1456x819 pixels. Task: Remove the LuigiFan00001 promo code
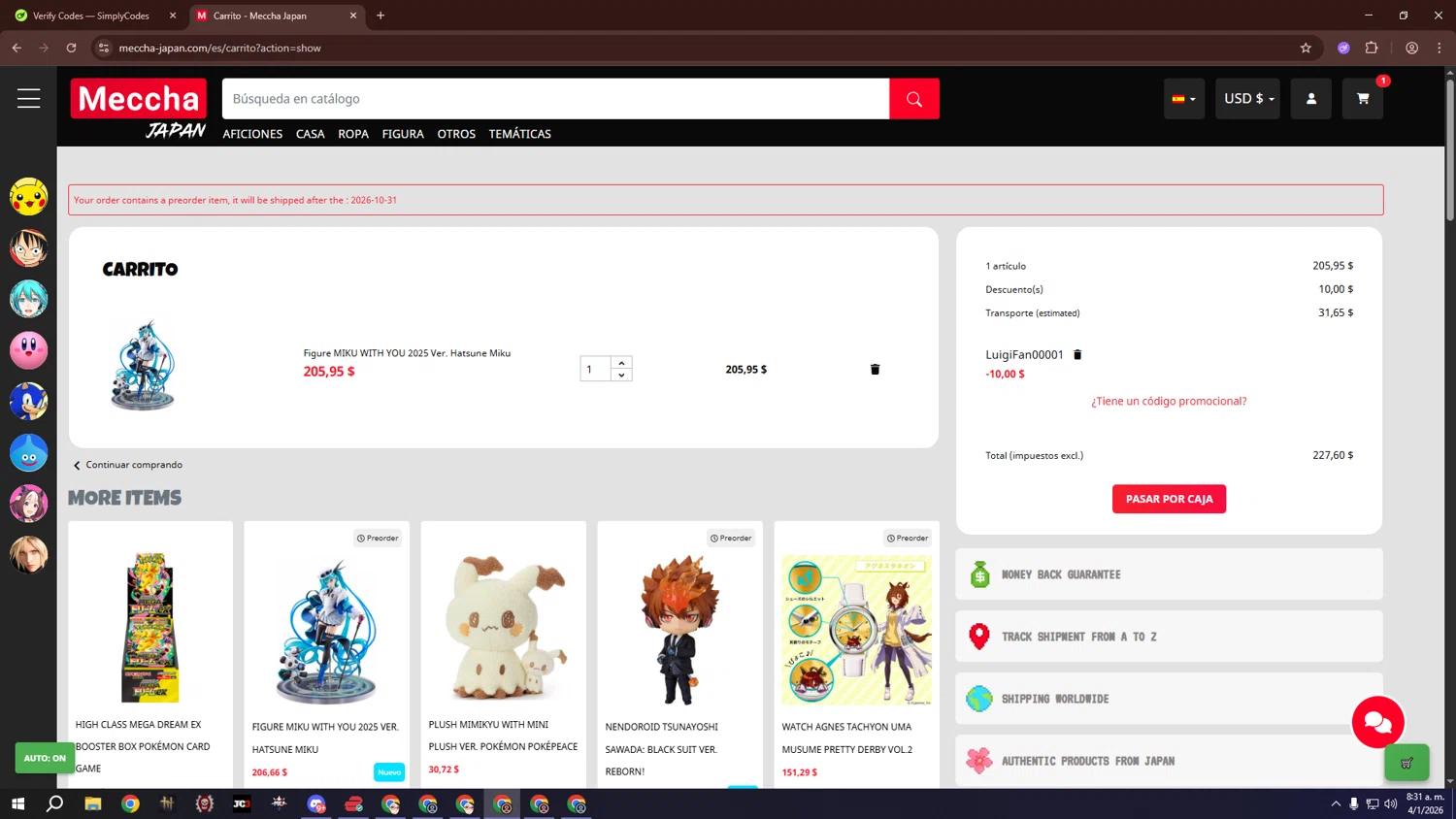(1077, 354)
